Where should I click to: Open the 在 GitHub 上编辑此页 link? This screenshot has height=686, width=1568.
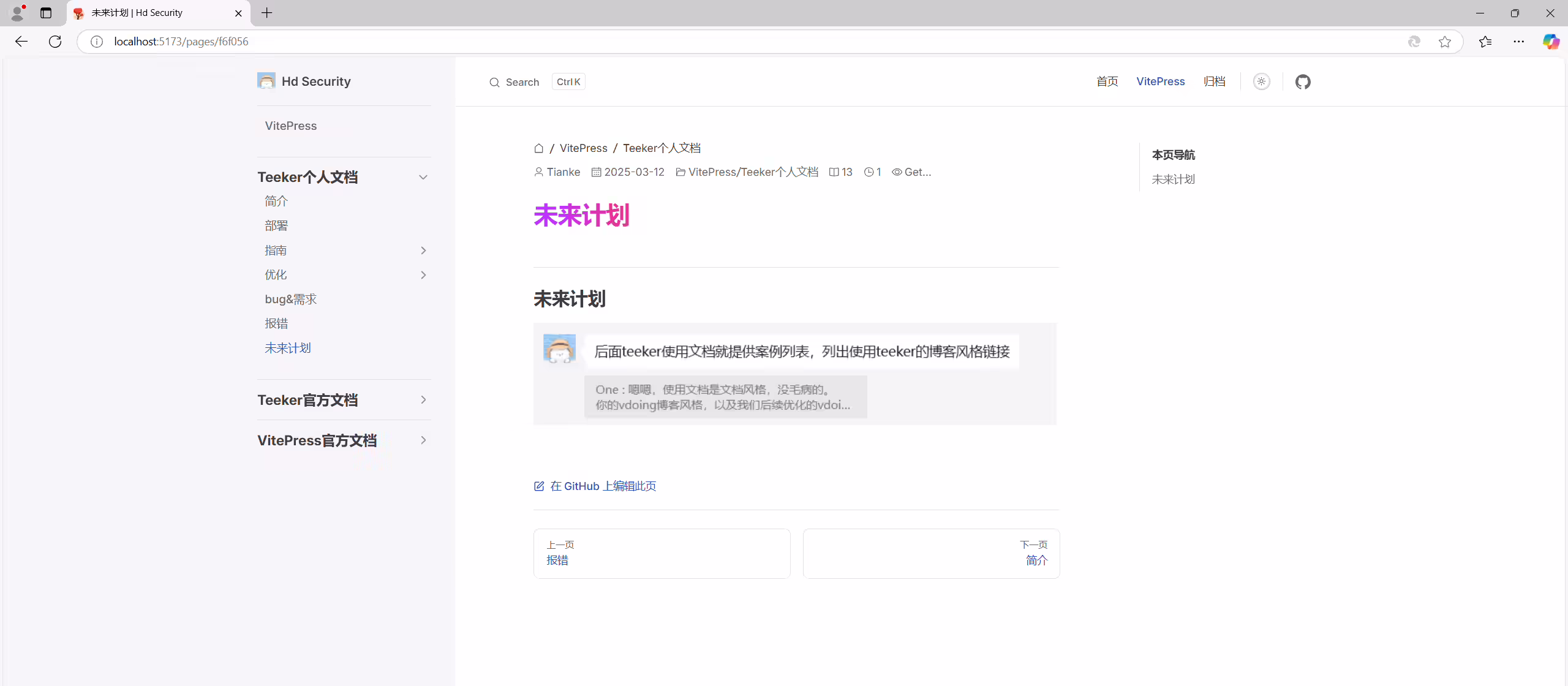tap(603, 486)
